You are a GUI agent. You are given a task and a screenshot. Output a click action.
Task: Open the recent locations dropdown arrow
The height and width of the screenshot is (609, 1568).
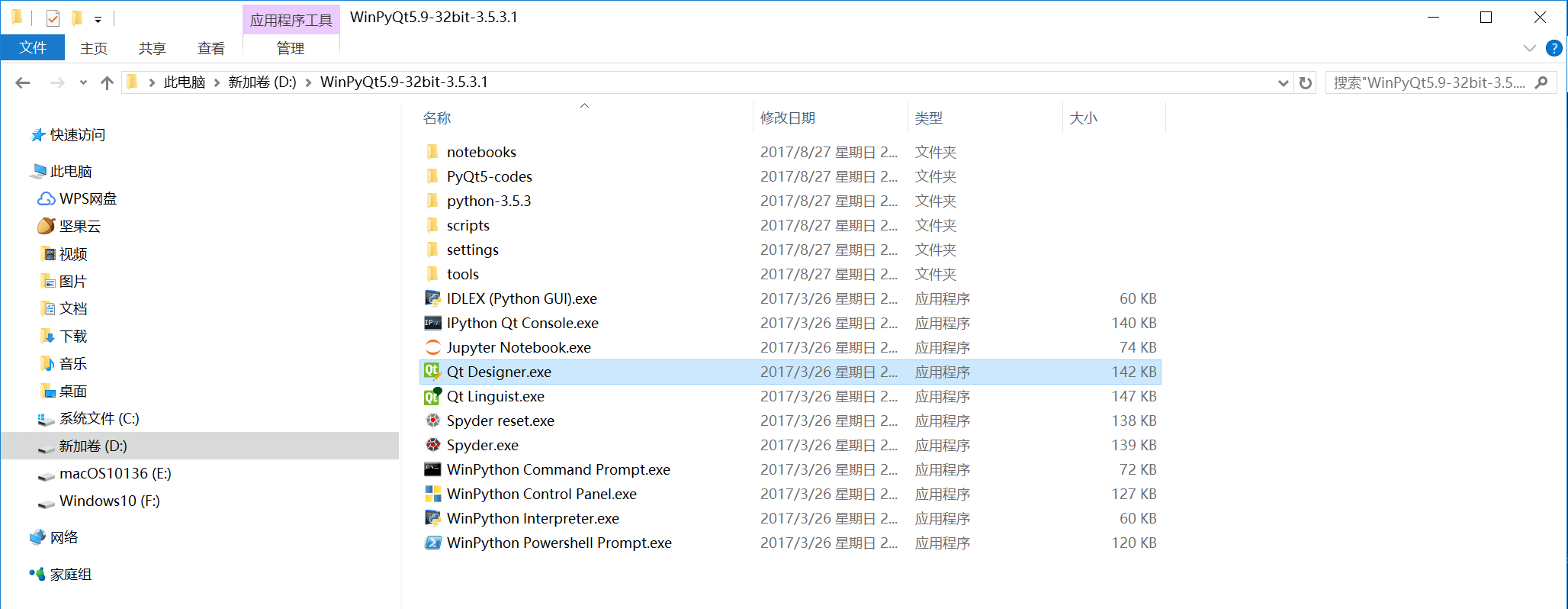tap(83, 82)
